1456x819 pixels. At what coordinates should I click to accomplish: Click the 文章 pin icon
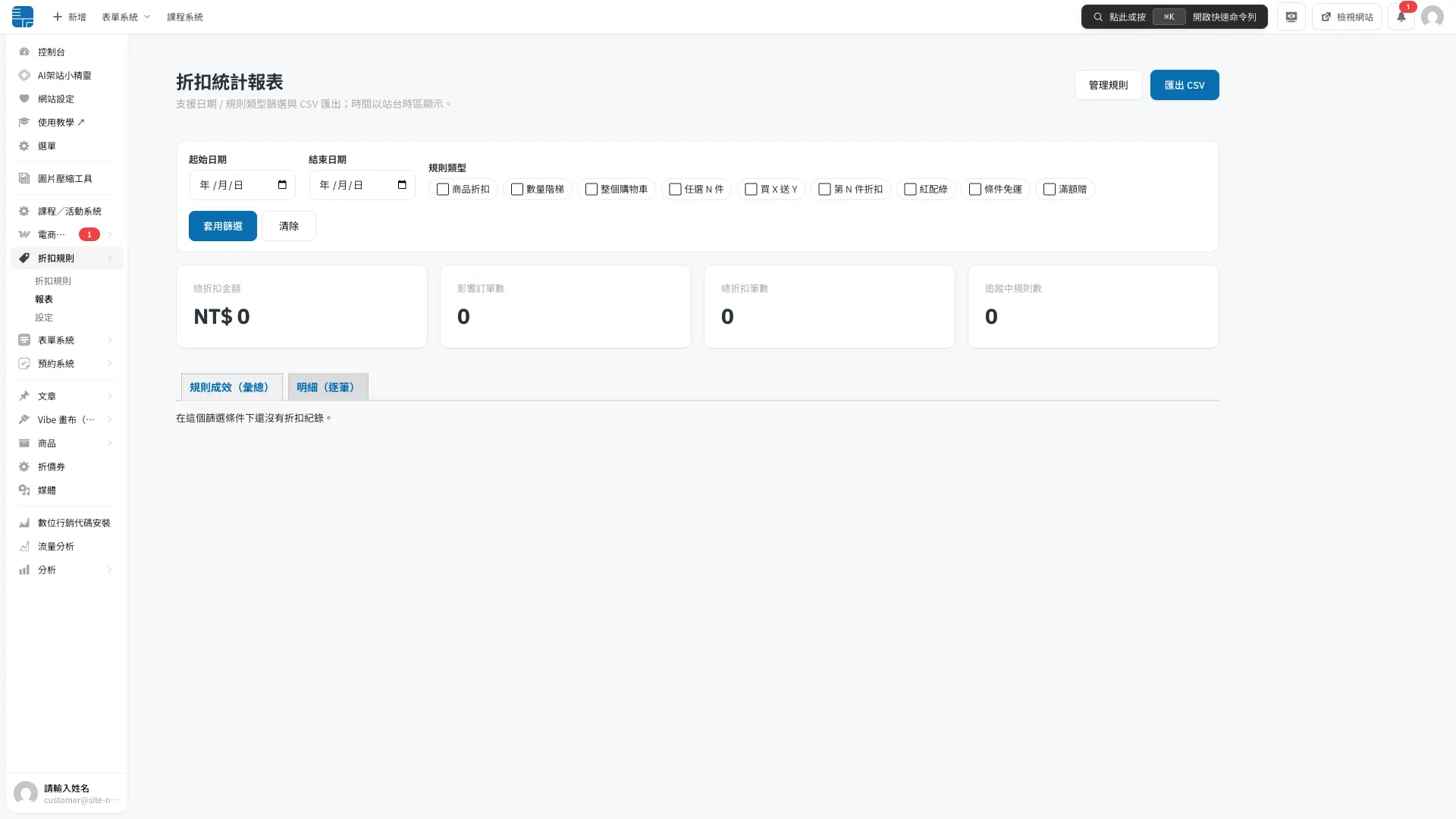tap(24, 396)
